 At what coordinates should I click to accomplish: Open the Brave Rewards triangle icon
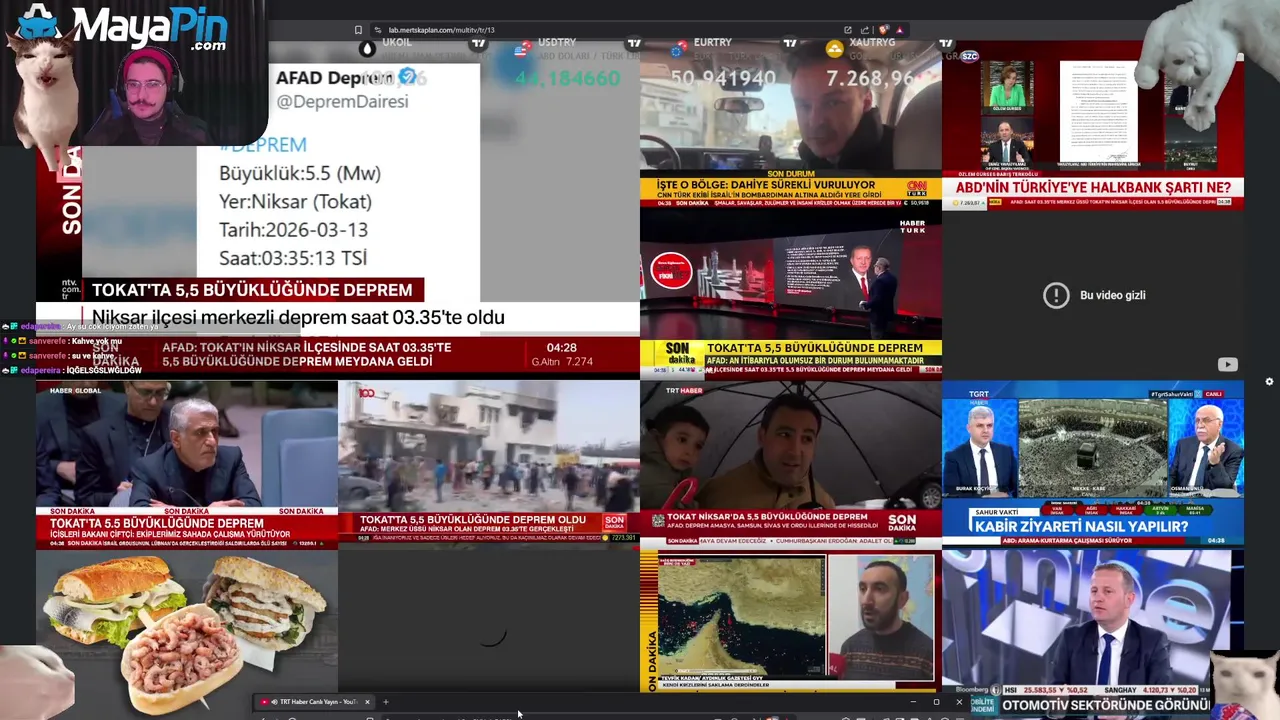(x=899, y=30)
